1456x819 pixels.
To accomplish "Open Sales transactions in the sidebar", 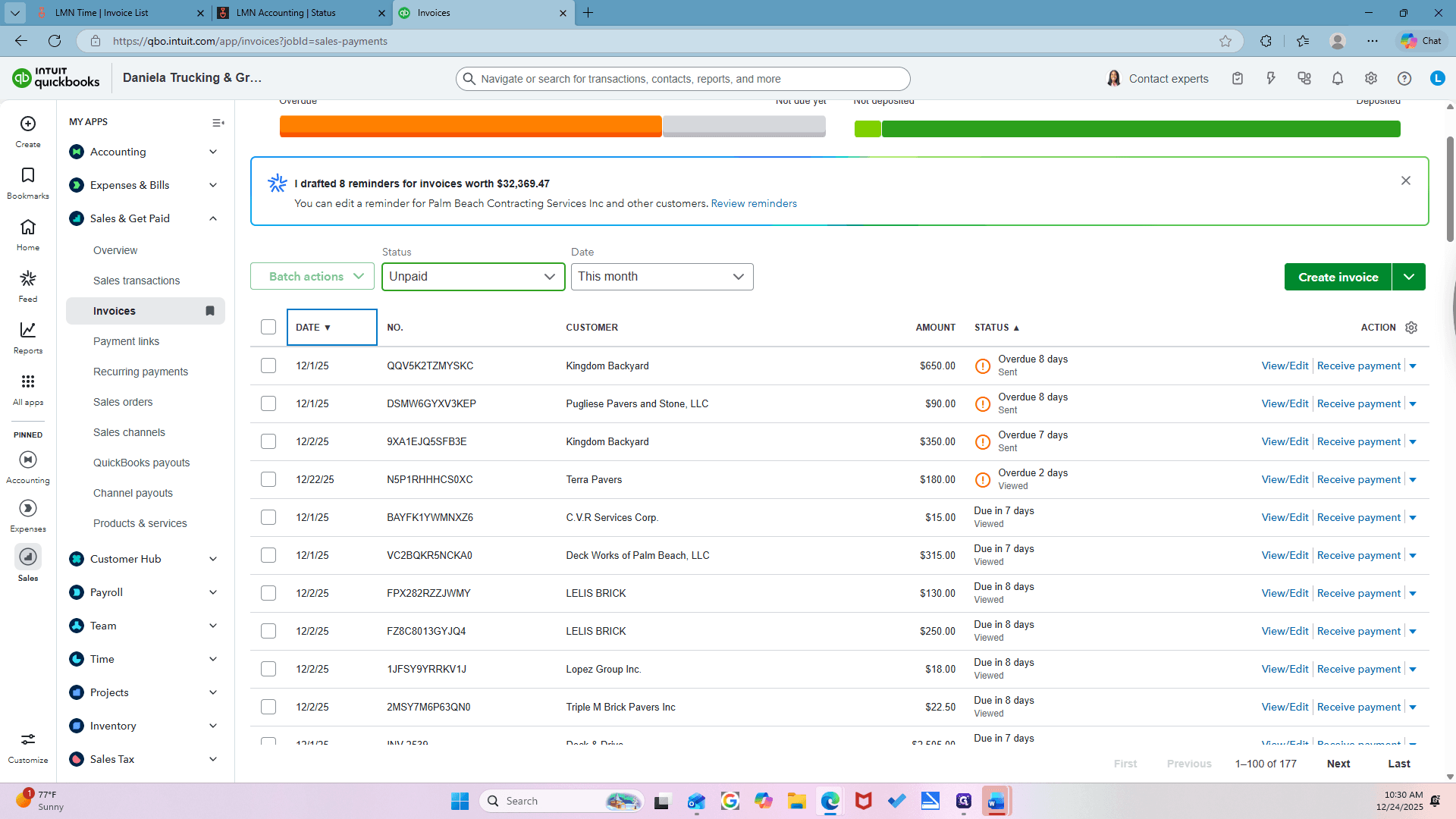I will 136,281.
